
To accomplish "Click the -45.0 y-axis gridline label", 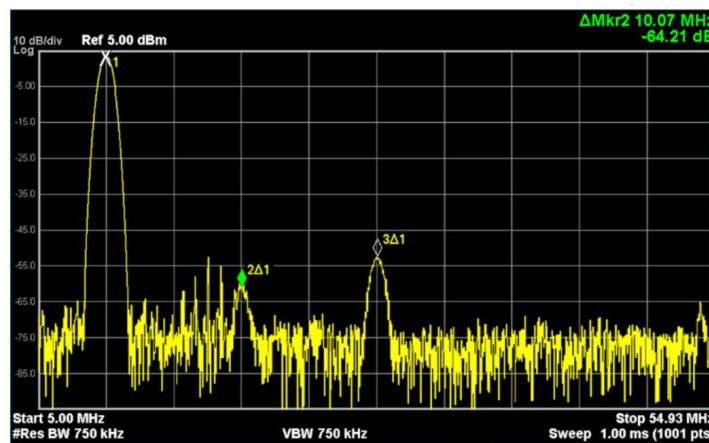I will 25,230.
